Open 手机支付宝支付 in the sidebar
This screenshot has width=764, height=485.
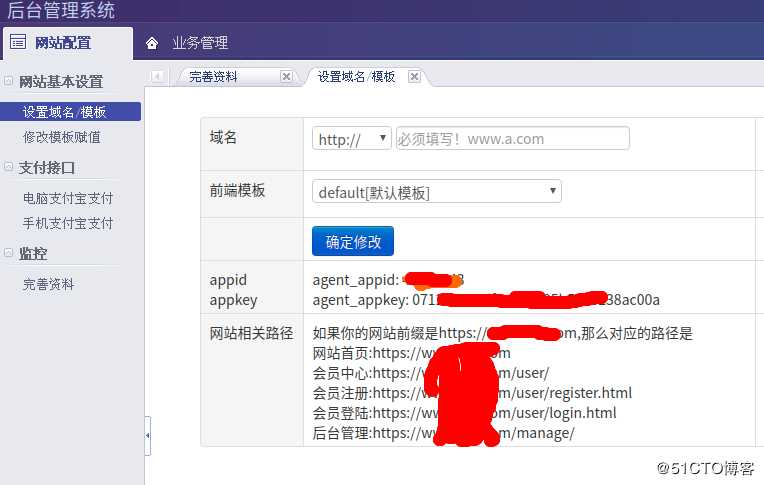(68, 223)
